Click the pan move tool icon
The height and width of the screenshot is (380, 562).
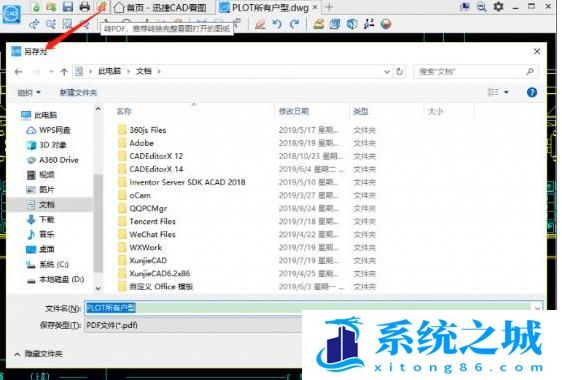click(34, 24)
